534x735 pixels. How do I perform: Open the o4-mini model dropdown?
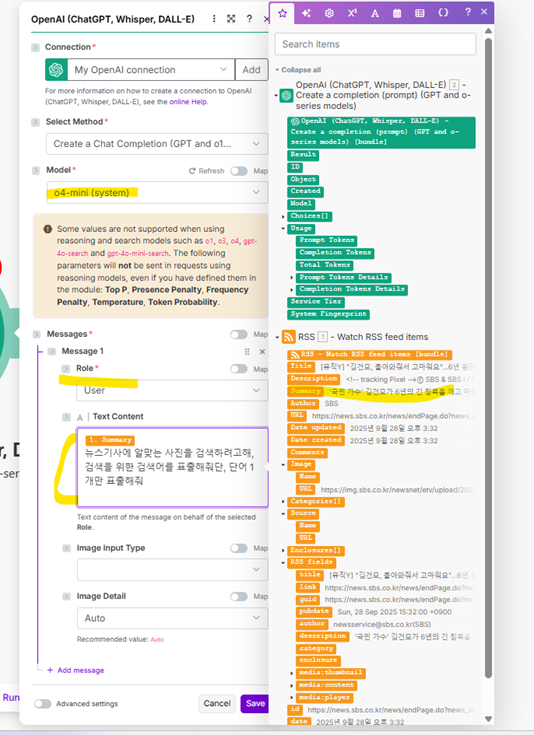coord(157,193)
